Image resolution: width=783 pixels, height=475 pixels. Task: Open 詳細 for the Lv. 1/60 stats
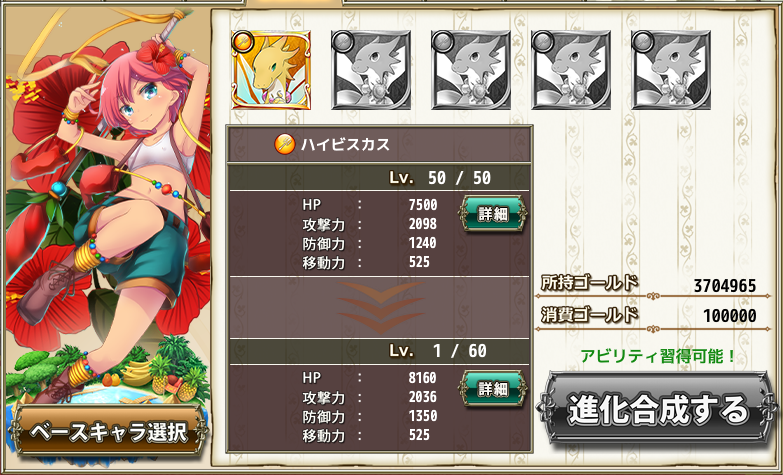pyautogui.click(x=493, y=388)
